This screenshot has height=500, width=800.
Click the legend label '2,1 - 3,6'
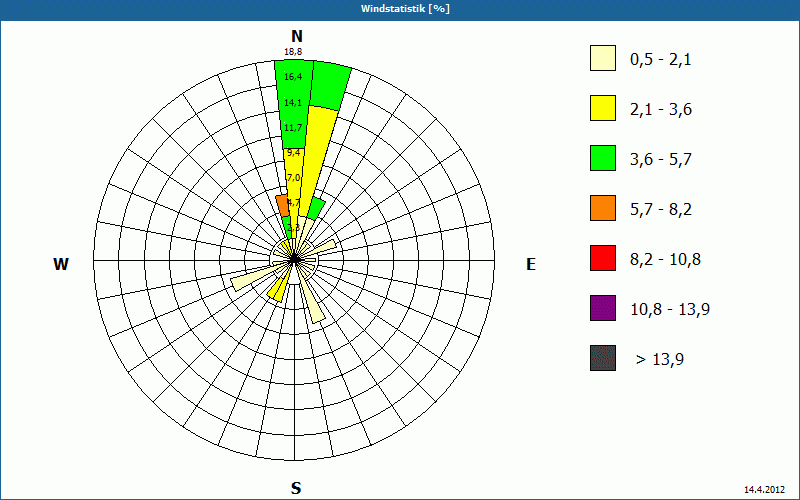pos(661,110)
